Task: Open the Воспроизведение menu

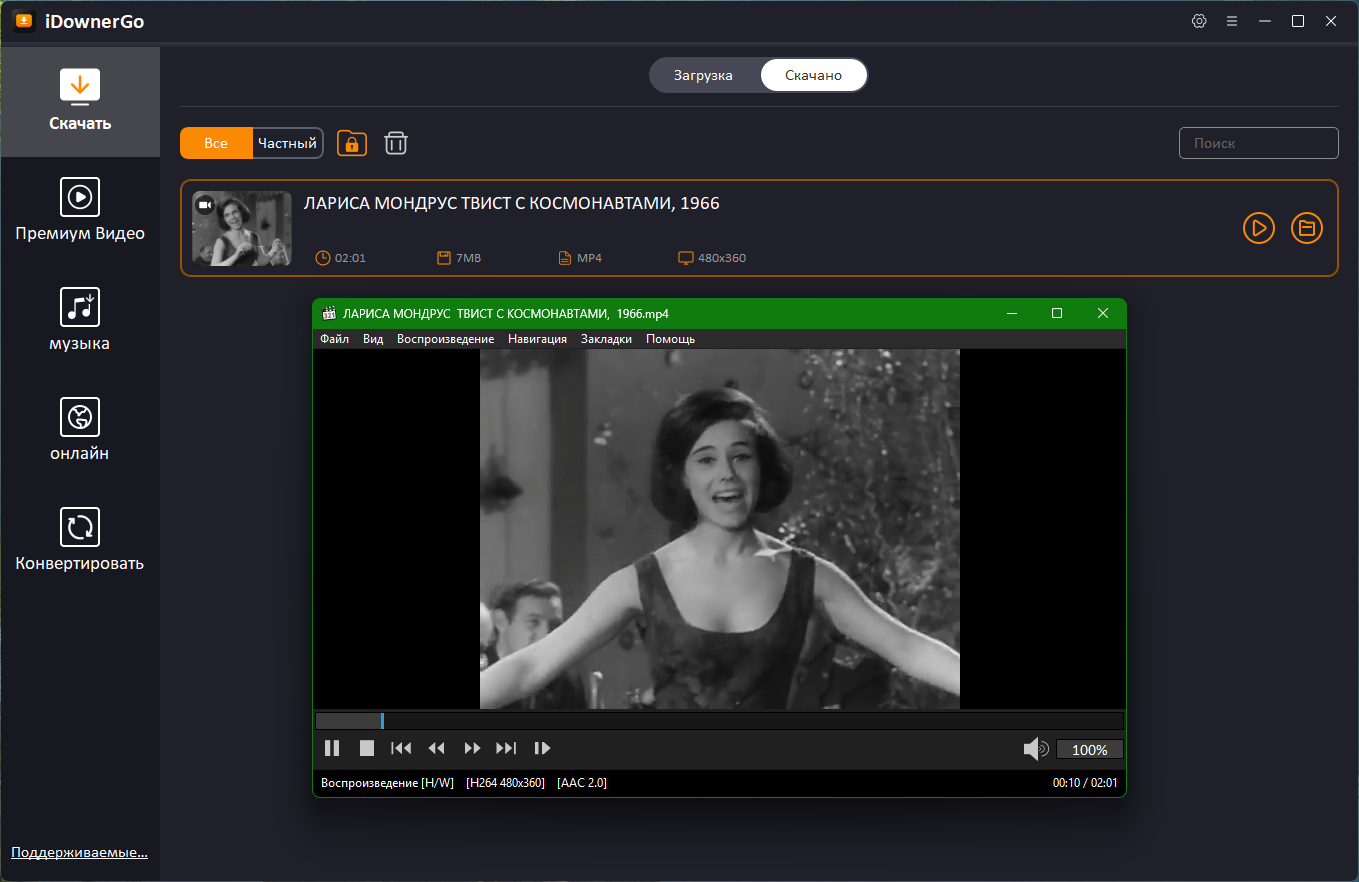Action: [x=445, y=339]
